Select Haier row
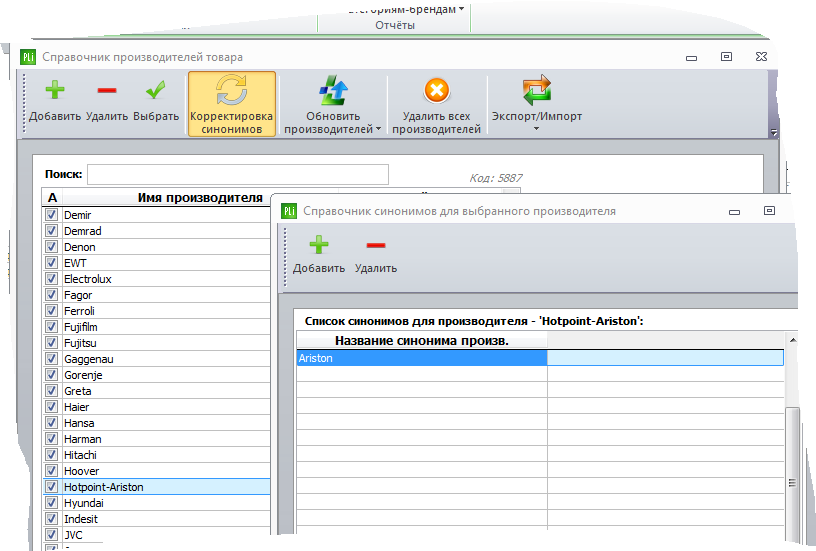The height and width of the screenshot is (551, 816). pos(157,407)
